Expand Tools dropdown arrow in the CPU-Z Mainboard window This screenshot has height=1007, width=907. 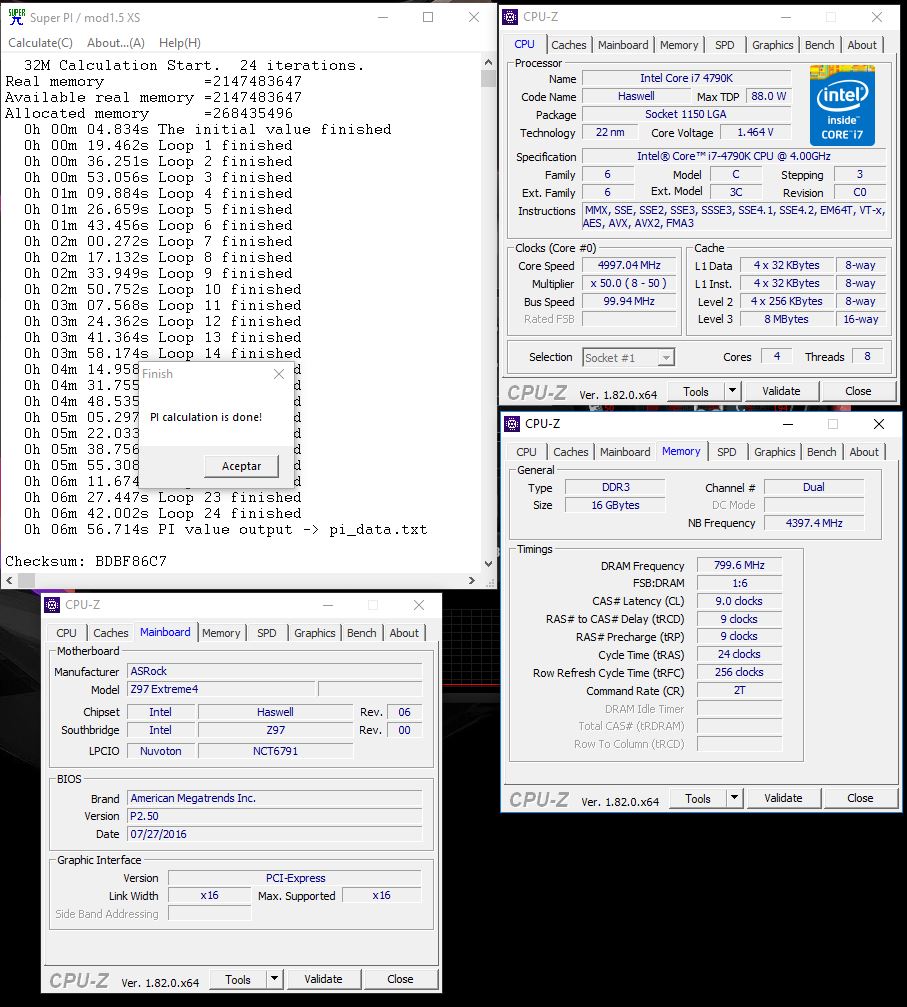[x=274, y=980]
